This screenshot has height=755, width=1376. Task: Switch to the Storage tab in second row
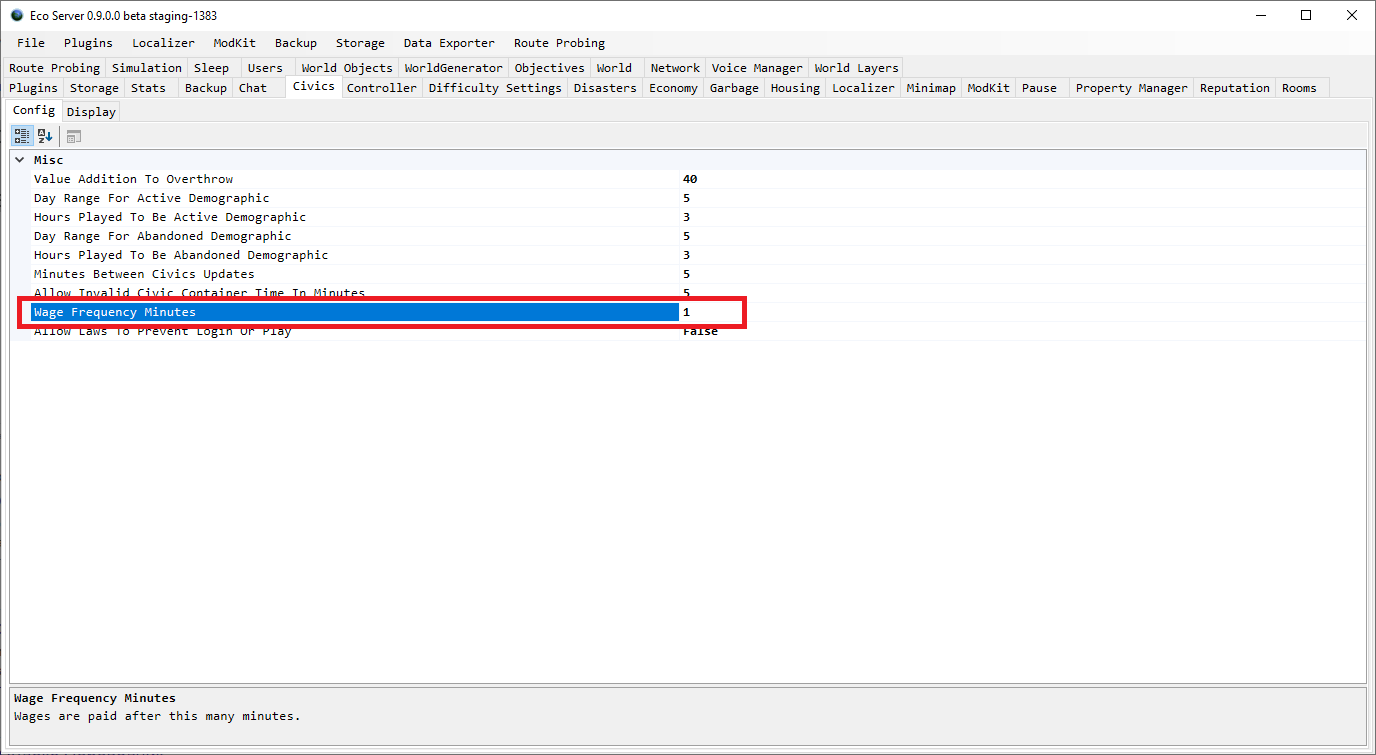94,88
